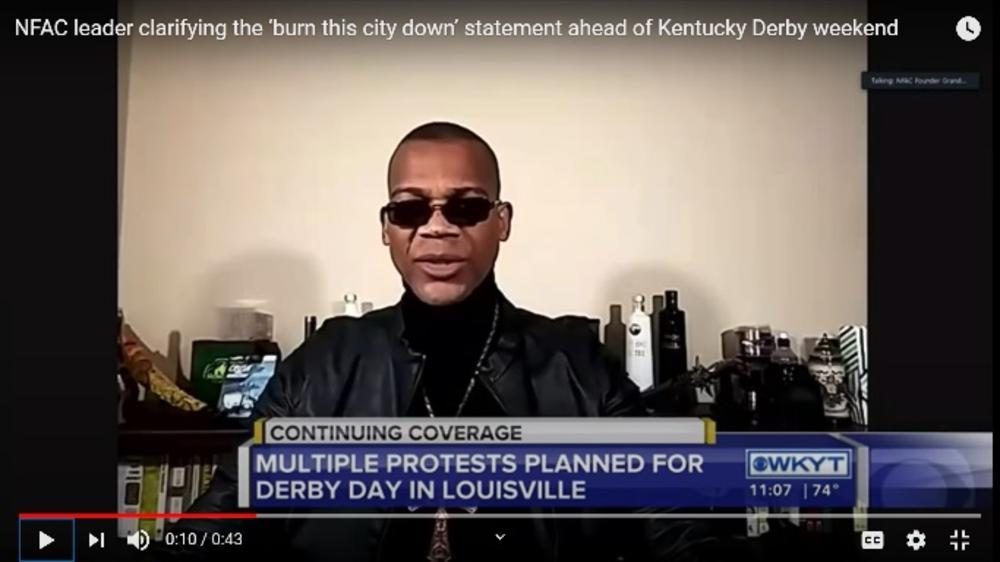Click the 11:07 | 74° time and temperature
The width and height of the screenshot is (1000, 562).
point(793,491)
